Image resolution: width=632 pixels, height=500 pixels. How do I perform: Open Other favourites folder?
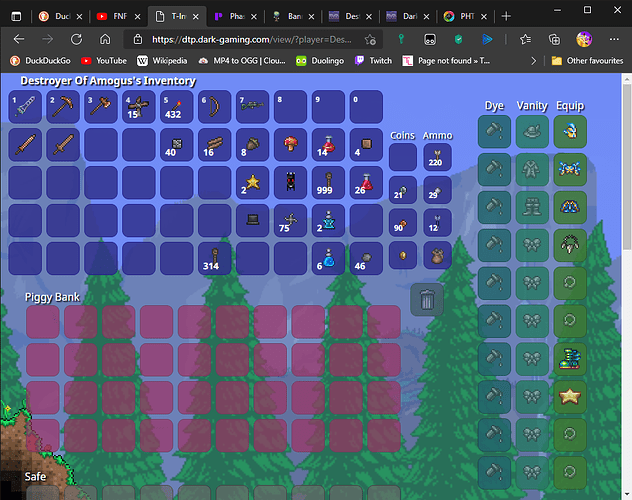click(588, 61)
